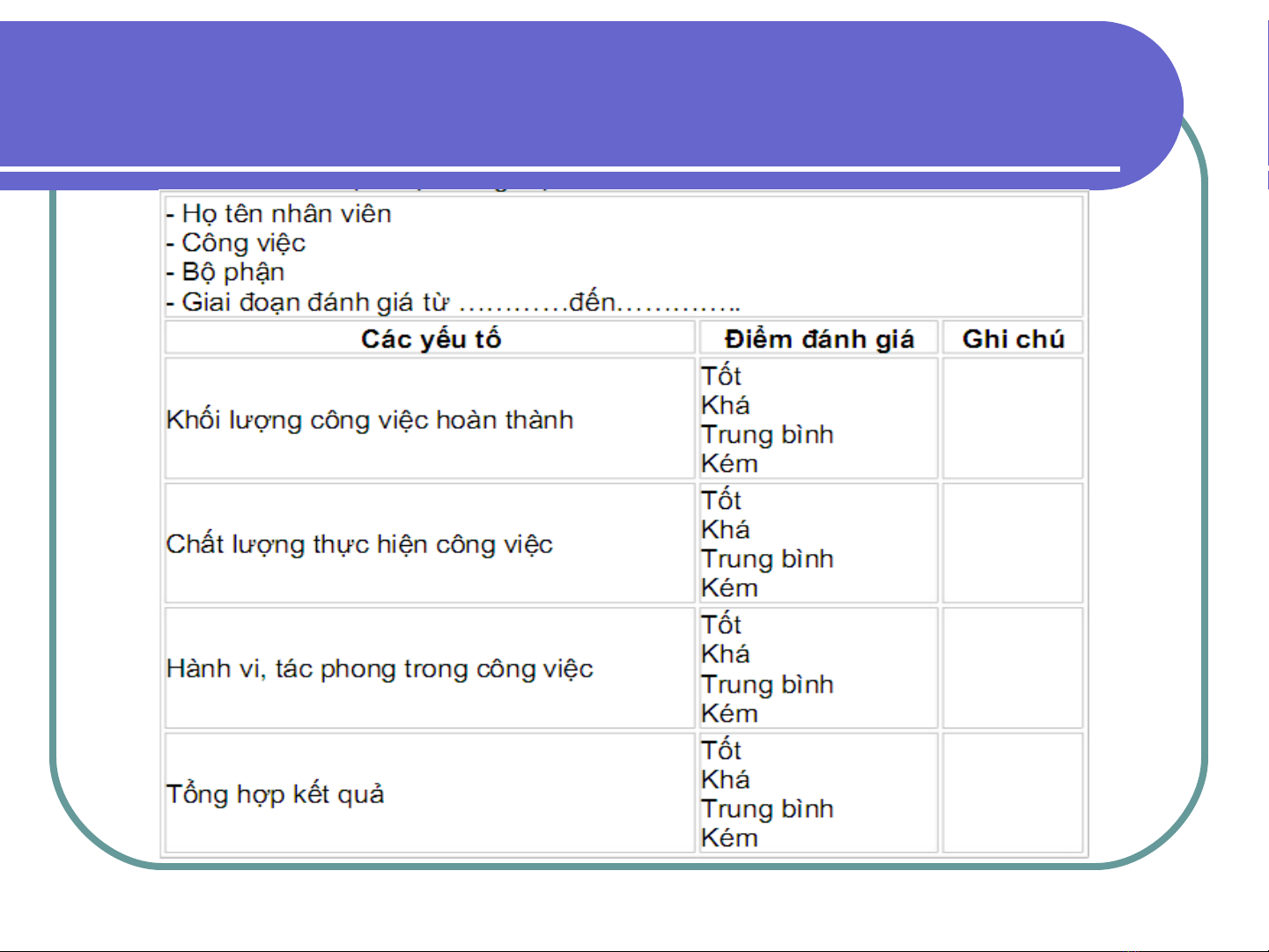Choose 'Khá' for Chất lượng thực hiện row
Viewport: 1269px width, 952px height.
[726, 529]
